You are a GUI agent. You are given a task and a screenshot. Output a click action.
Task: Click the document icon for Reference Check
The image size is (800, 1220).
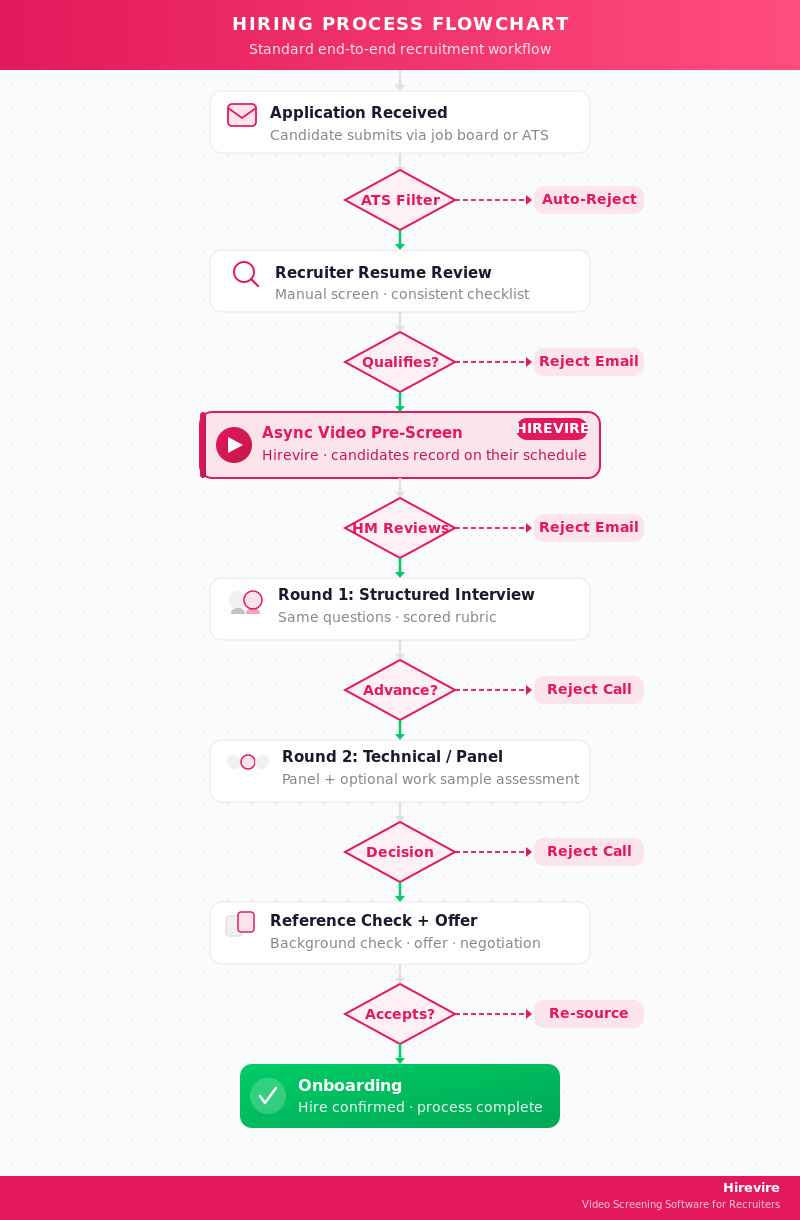tap(240, 924)
